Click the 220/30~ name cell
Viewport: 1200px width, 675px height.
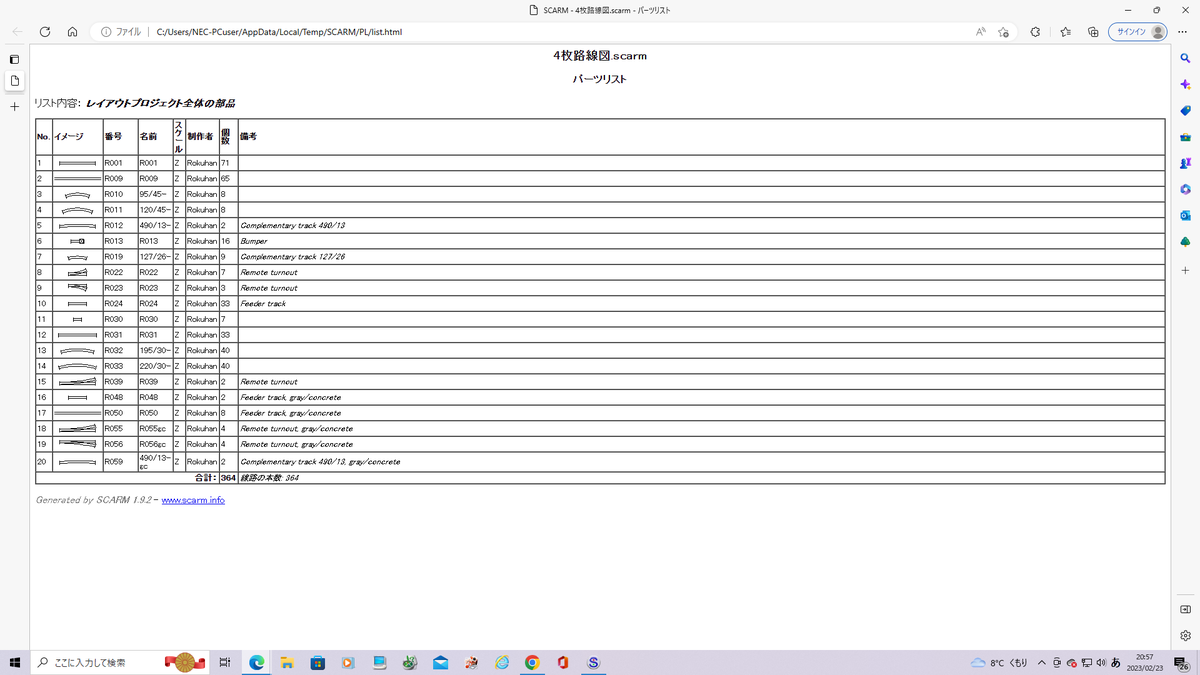[155, 366]
